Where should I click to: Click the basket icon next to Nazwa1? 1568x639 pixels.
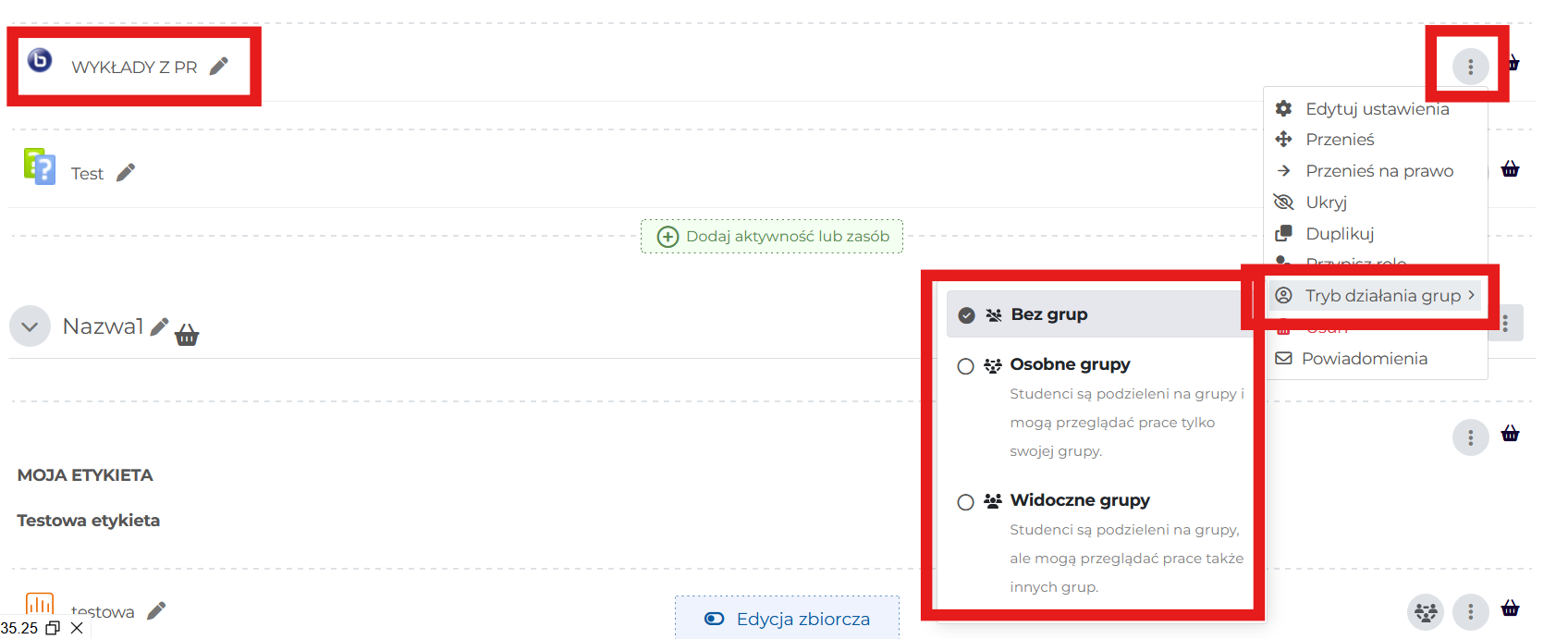[x=187, y=335]
